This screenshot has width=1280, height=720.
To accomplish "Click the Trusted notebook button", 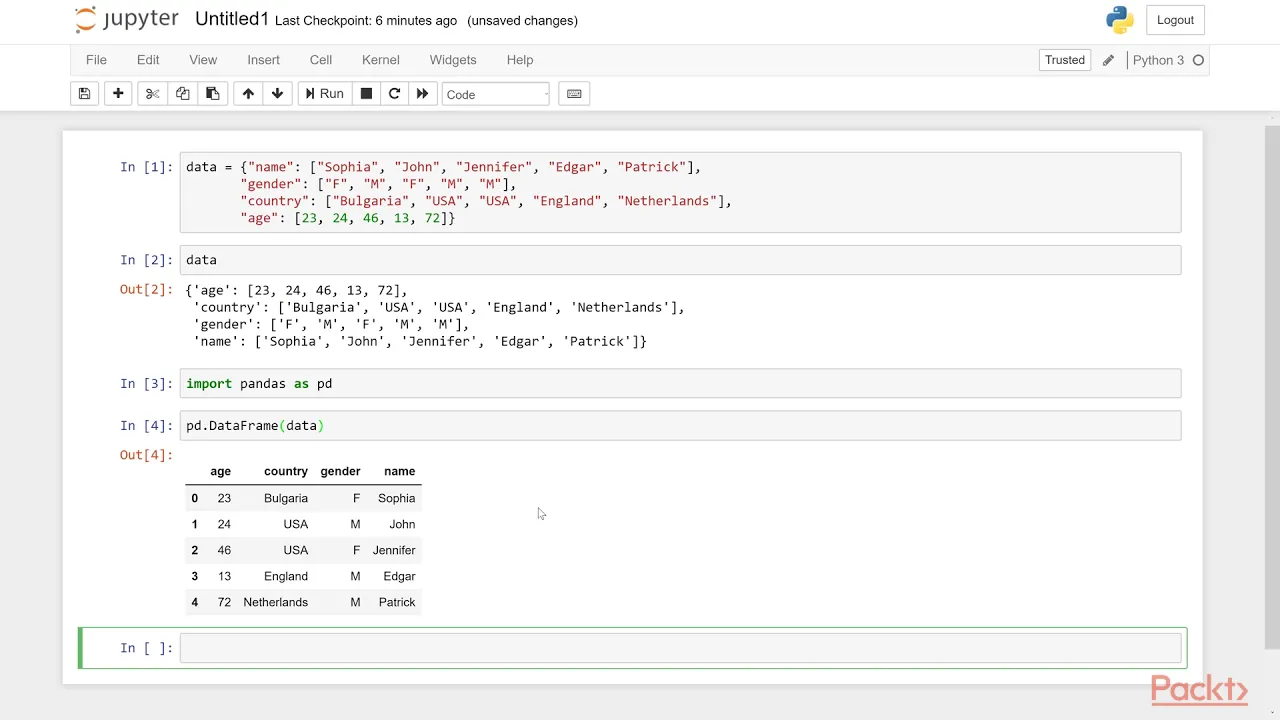I will (1065, 60).
